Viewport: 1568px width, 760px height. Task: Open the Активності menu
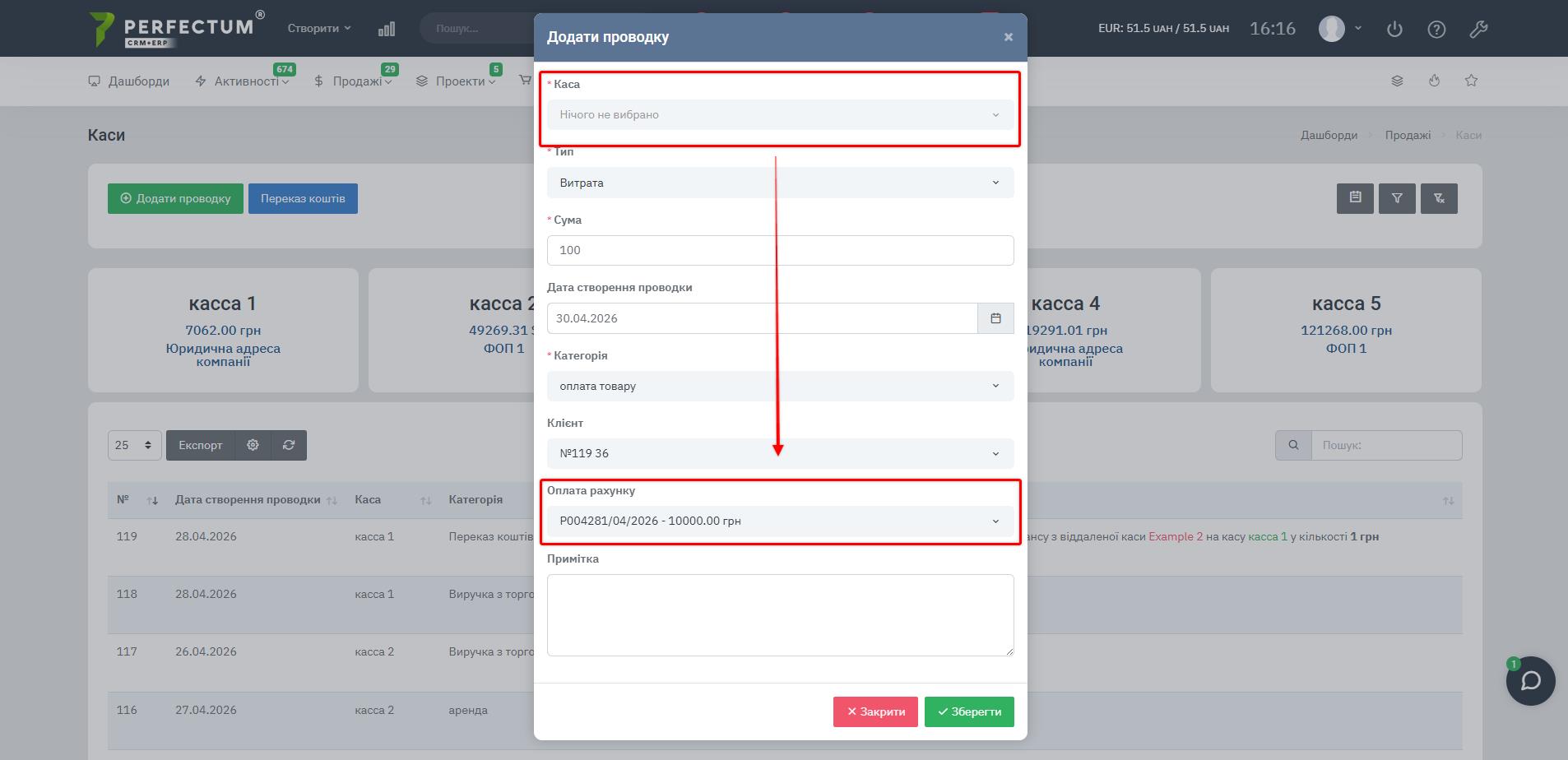pos(245,81)
